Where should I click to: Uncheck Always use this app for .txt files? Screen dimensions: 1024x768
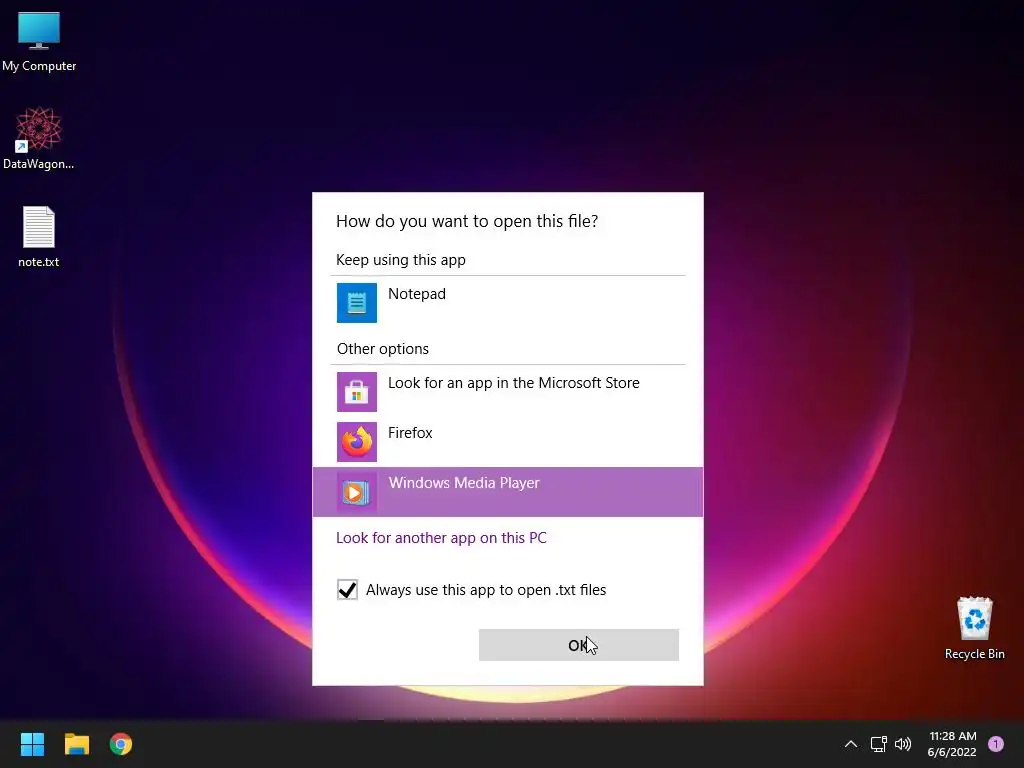coord(347,590)
